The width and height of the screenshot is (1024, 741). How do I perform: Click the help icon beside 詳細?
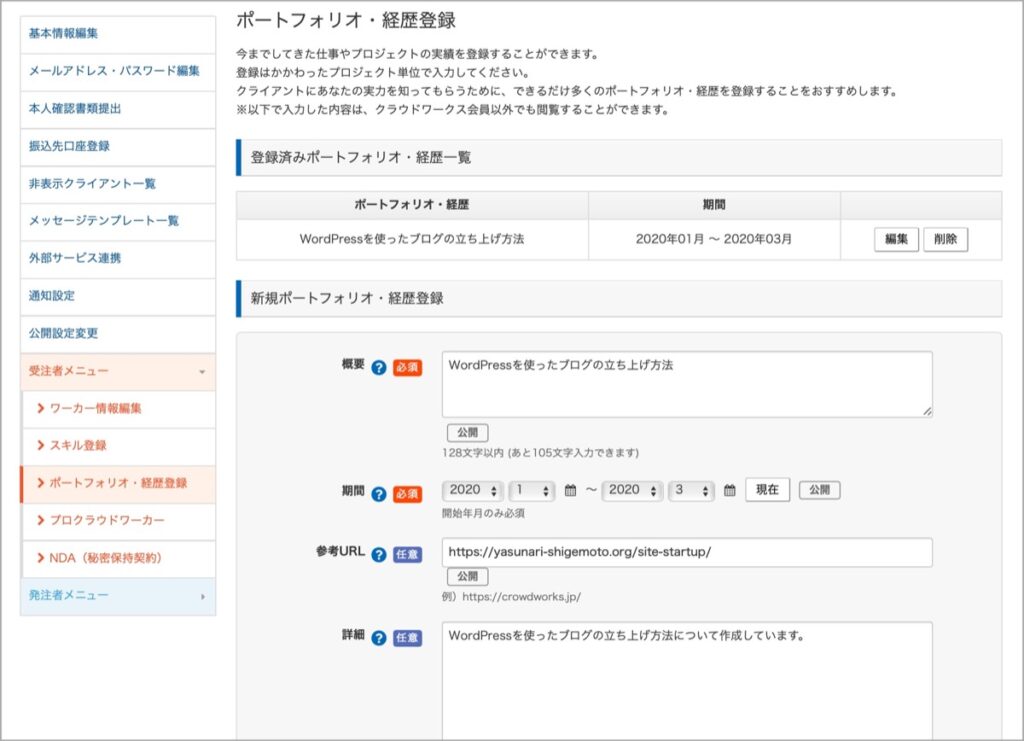coord(379,638)
